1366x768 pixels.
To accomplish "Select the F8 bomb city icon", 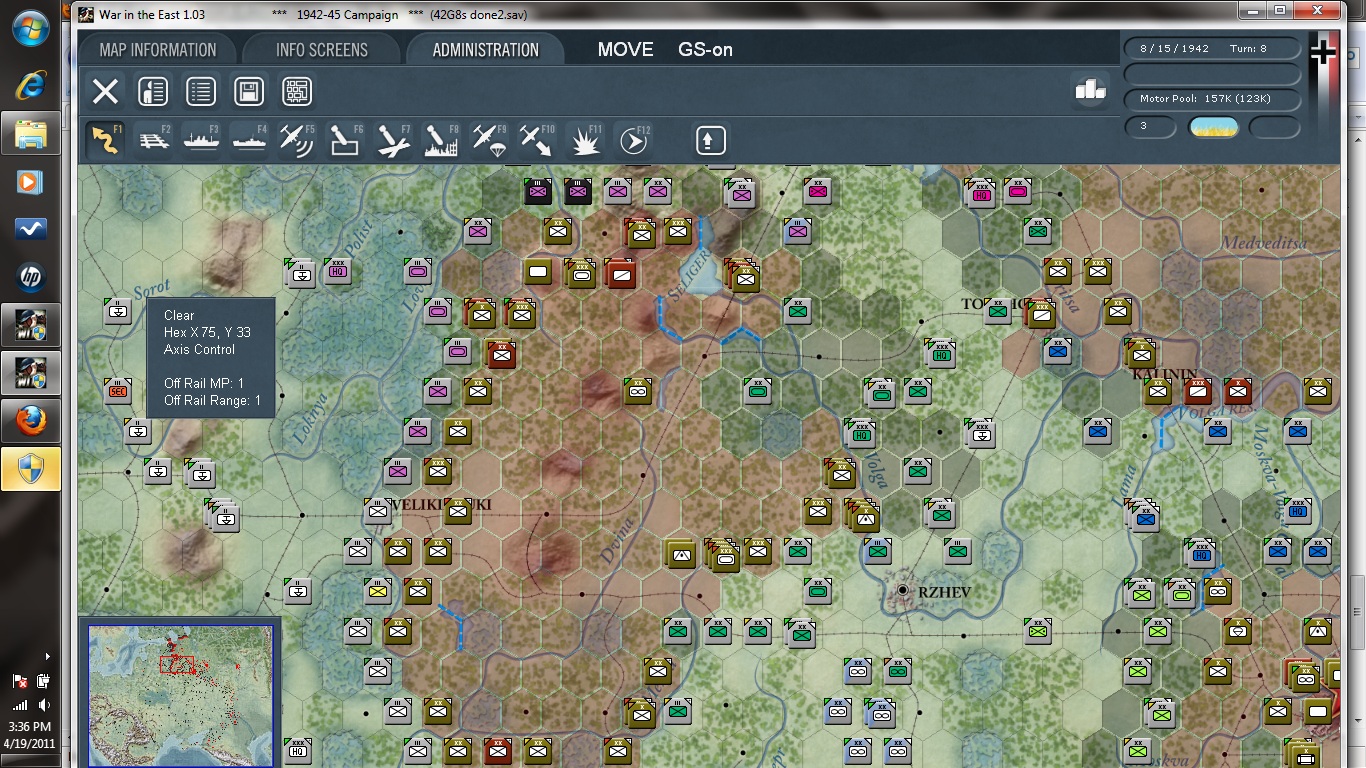I will point(441,140).
